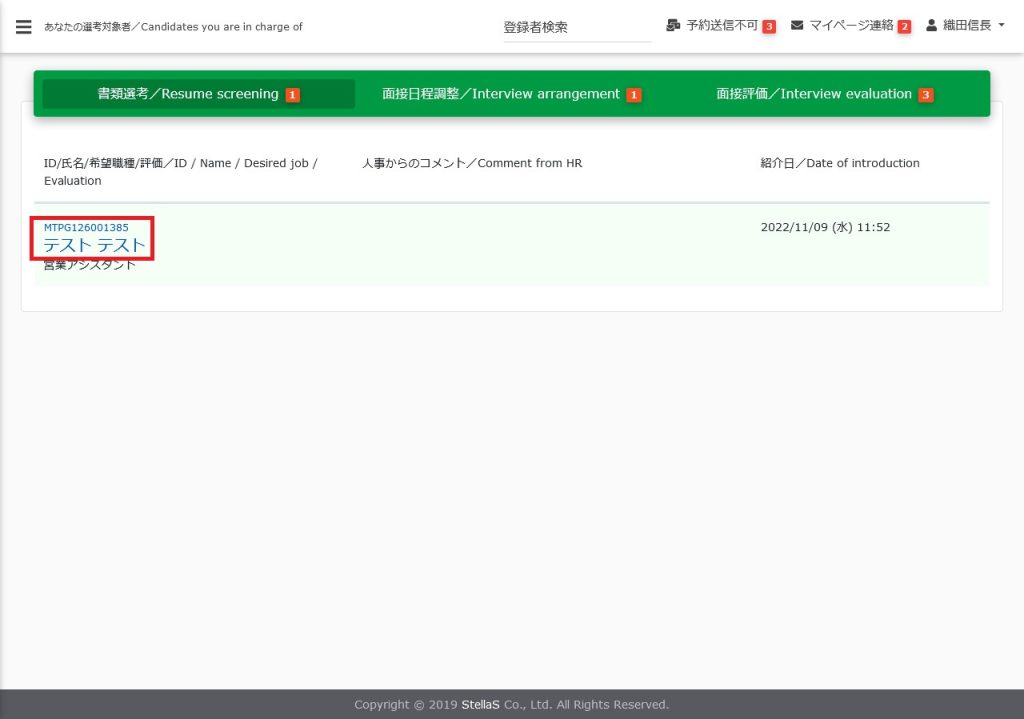Screen dimensions: 1024x719
Task: Expand the 織田信長 account dropdown arrow
Action: pyautogui.click(x=1001, y=25)
